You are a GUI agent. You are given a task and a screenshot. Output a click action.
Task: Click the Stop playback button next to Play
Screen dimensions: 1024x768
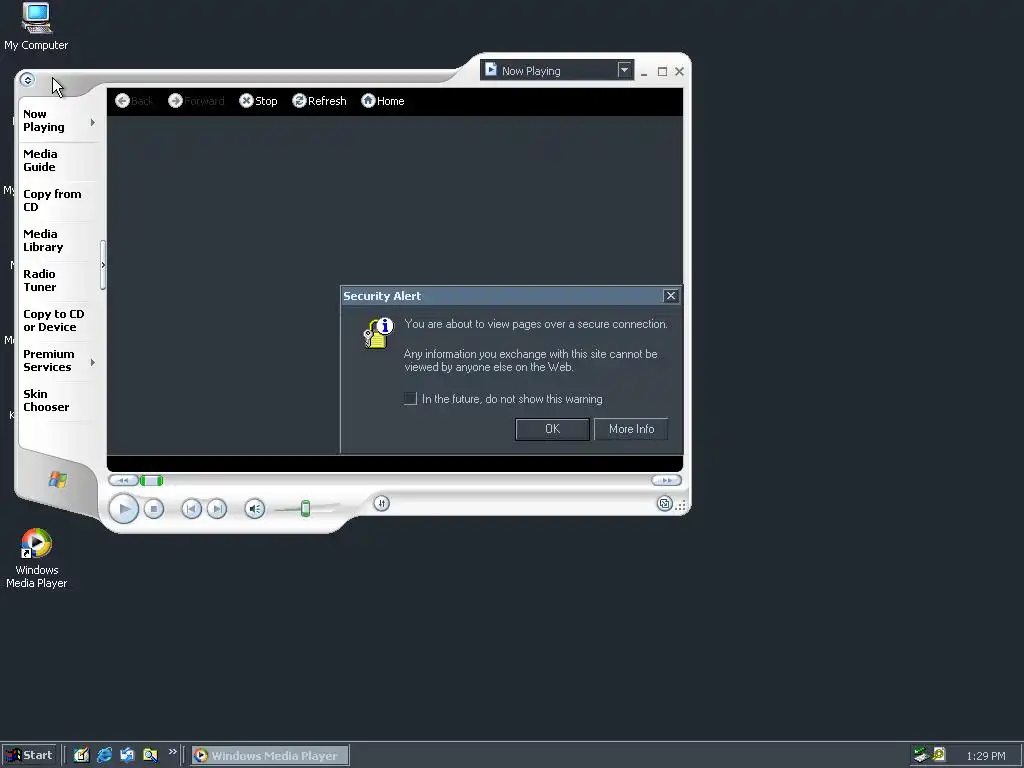click(153, 509)
